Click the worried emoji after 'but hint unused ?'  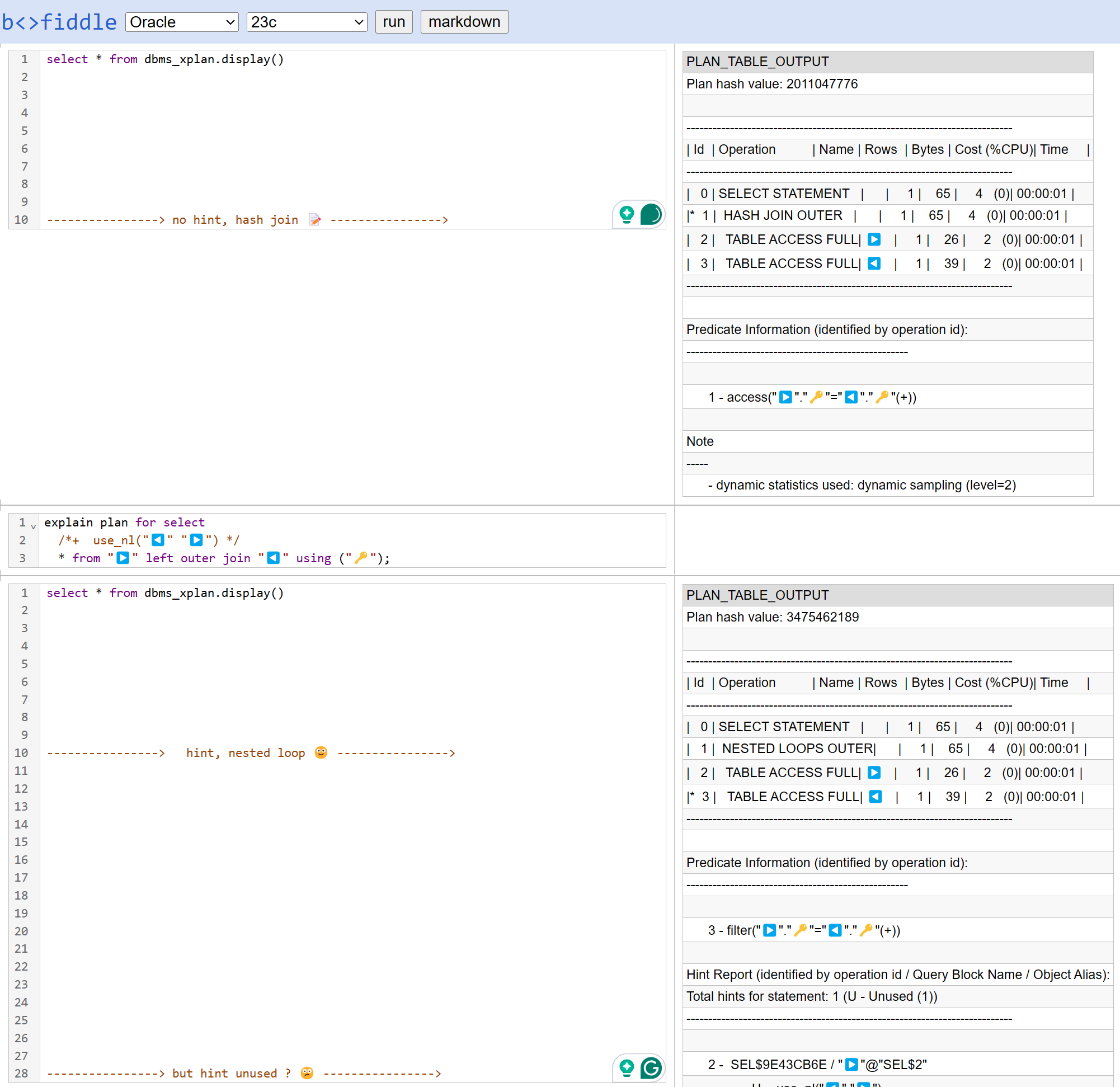pyautogui.click(x=308, y=1072)
